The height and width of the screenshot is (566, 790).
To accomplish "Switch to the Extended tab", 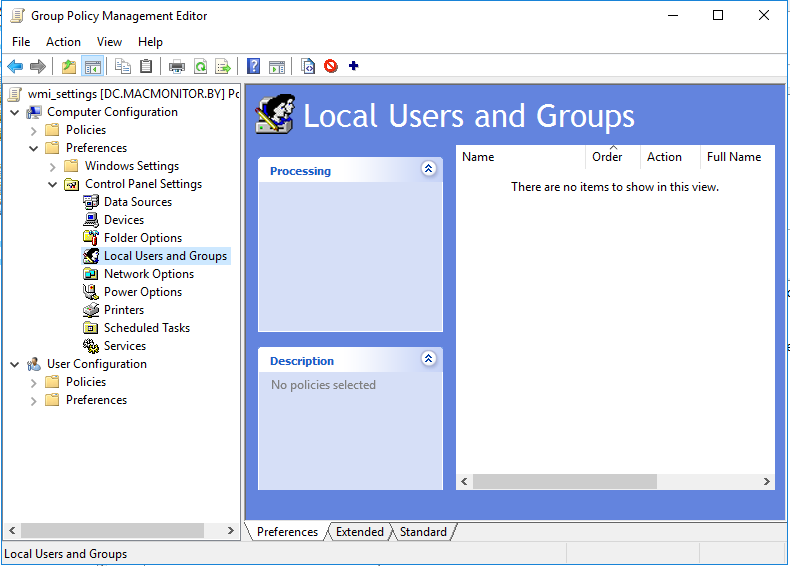I will pos(359,532).
